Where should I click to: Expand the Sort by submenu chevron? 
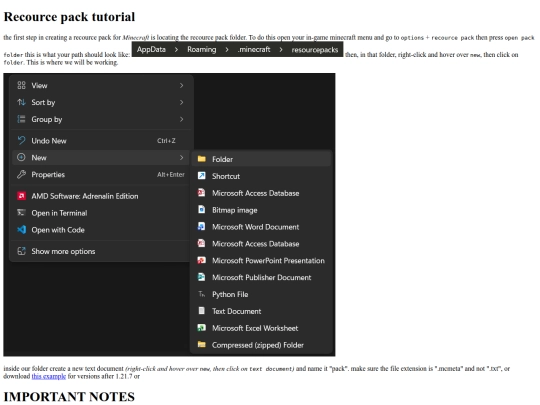click(181, 102)
